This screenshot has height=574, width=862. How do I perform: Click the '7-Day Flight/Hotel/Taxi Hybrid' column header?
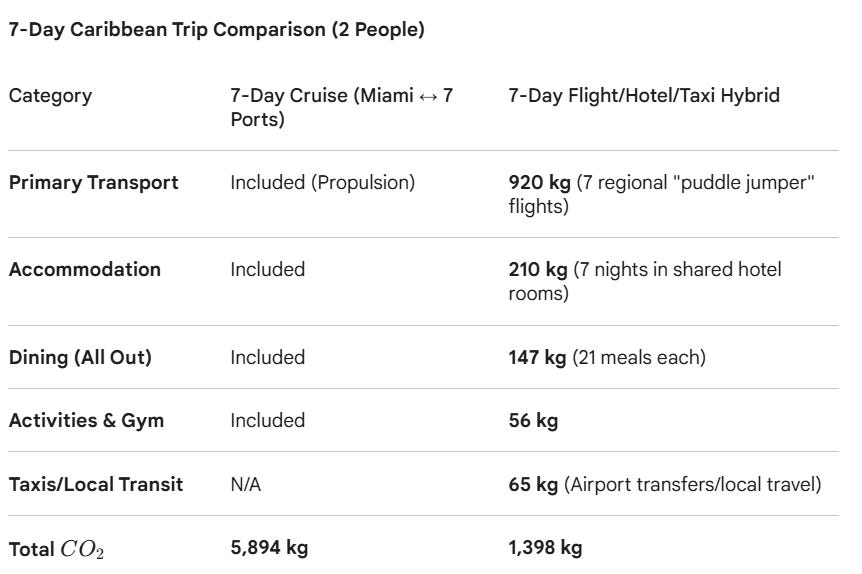coord(644,95)
